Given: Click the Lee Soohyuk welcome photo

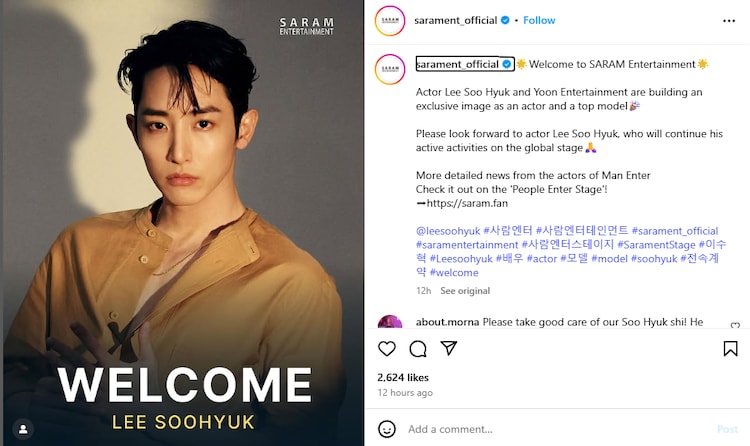Looking at the screenshot, I should pos(184,223).
